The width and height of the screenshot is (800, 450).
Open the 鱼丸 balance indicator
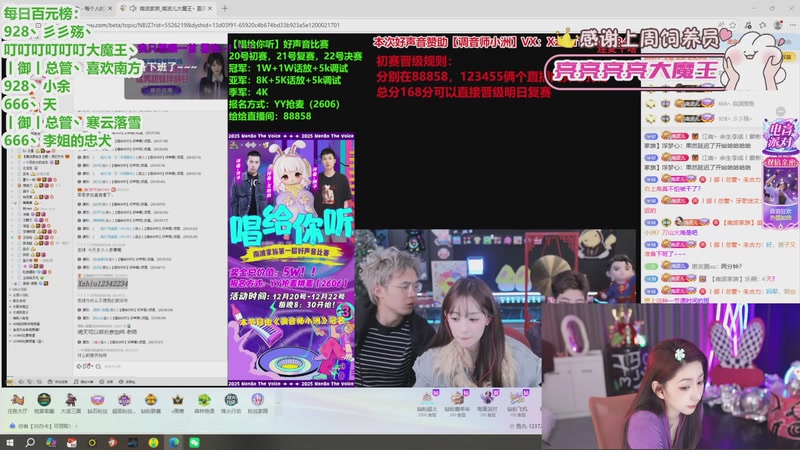[x=524, y=426]
